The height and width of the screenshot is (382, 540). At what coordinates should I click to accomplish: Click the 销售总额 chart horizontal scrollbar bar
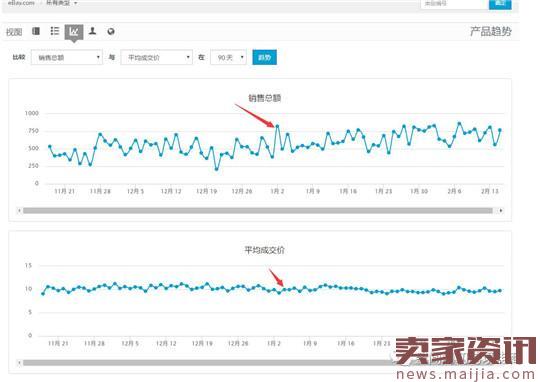click(x=258, y=210)
